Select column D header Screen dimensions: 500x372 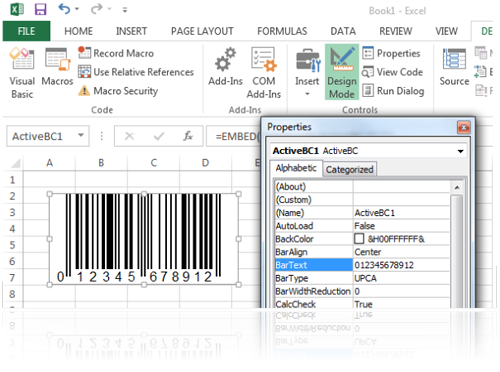coord(205,163)
